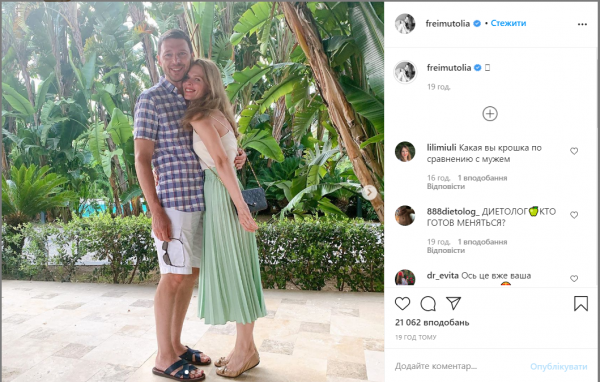
Task: Follow freimutolia via Стежити link
Action: tap(508, 23)
